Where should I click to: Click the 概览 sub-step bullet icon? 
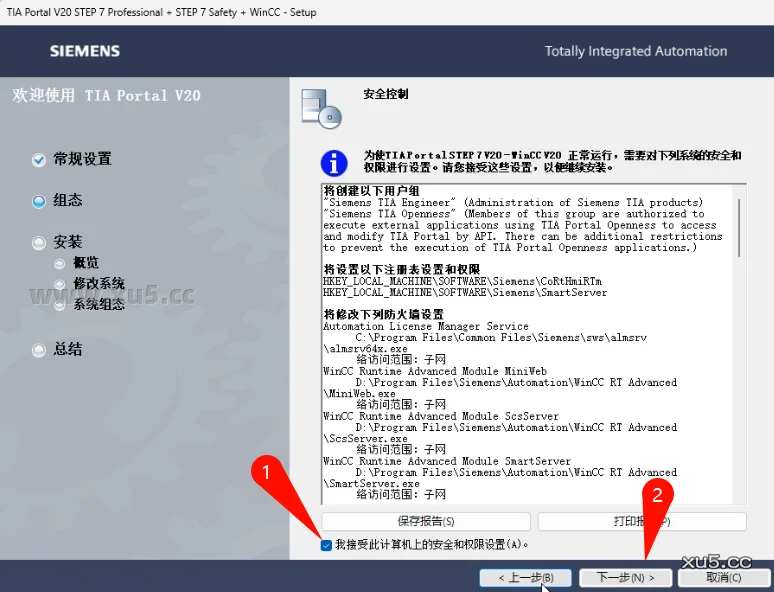point(62,263)
